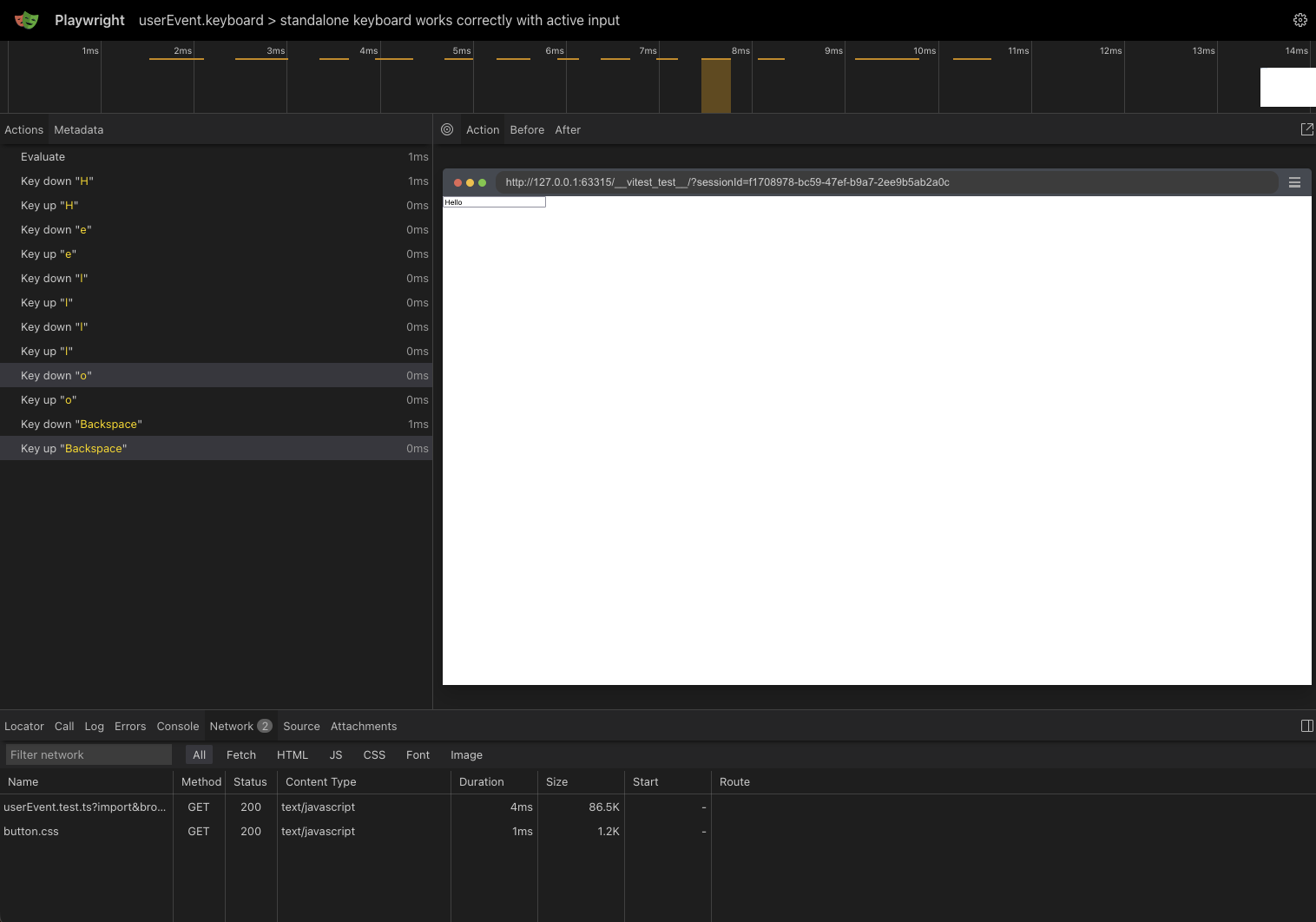Open the settings gear in the top right
The height and width of the screenshot is (922, 1316).
(x=1300, y=20)
